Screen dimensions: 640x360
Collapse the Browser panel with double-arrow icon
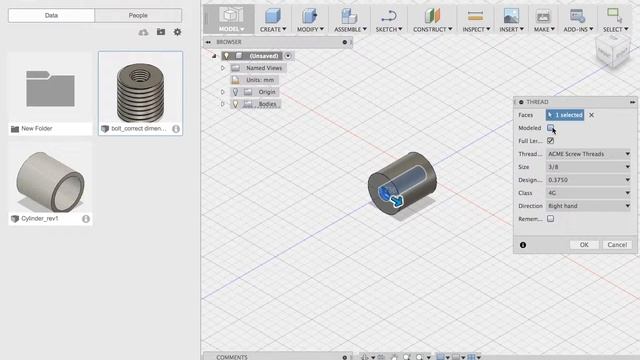[x=209, y=42]
